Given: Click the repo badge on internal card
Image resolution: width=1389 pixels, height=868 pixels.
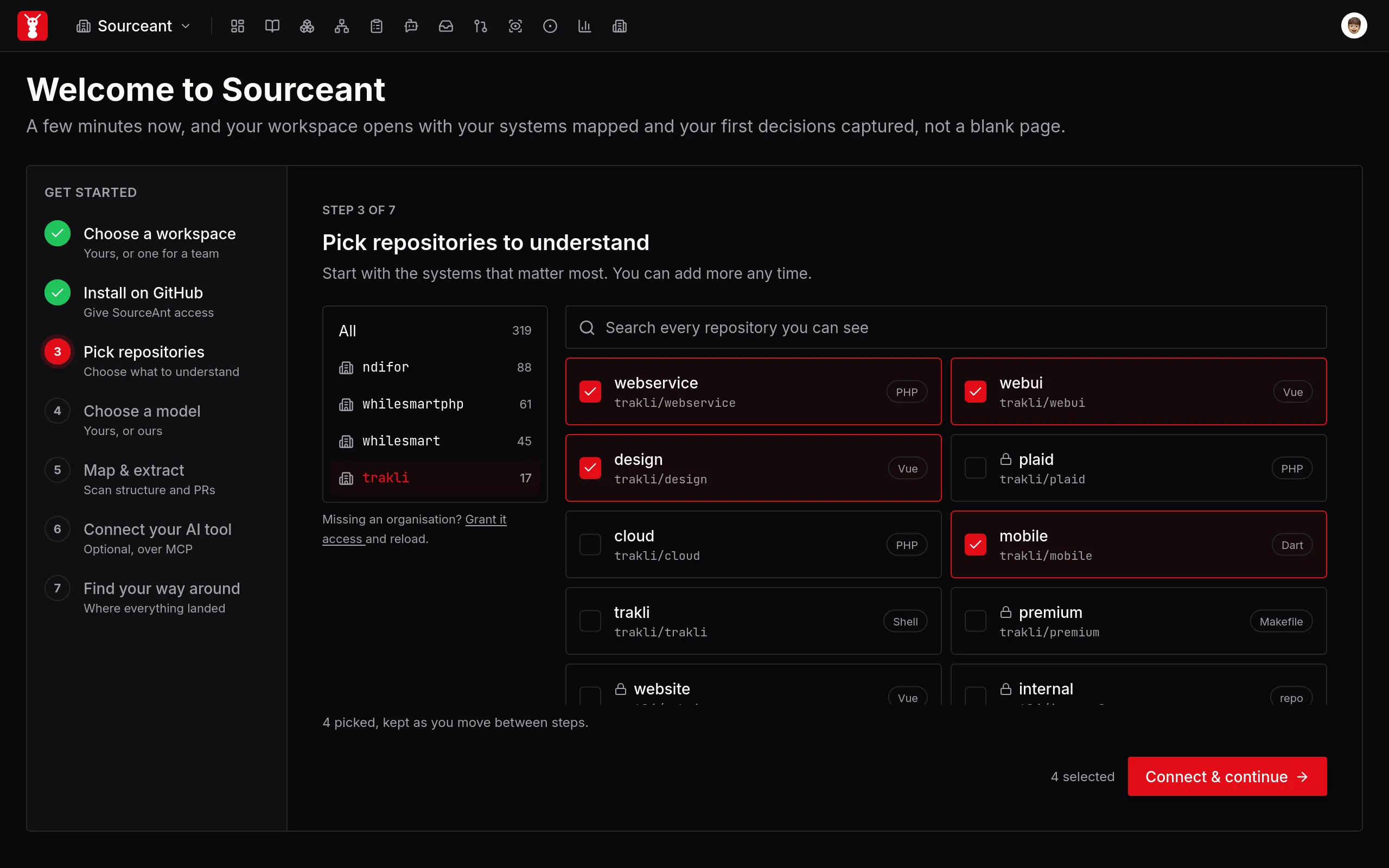Looking at the screenshot, I should [1291, 697].
